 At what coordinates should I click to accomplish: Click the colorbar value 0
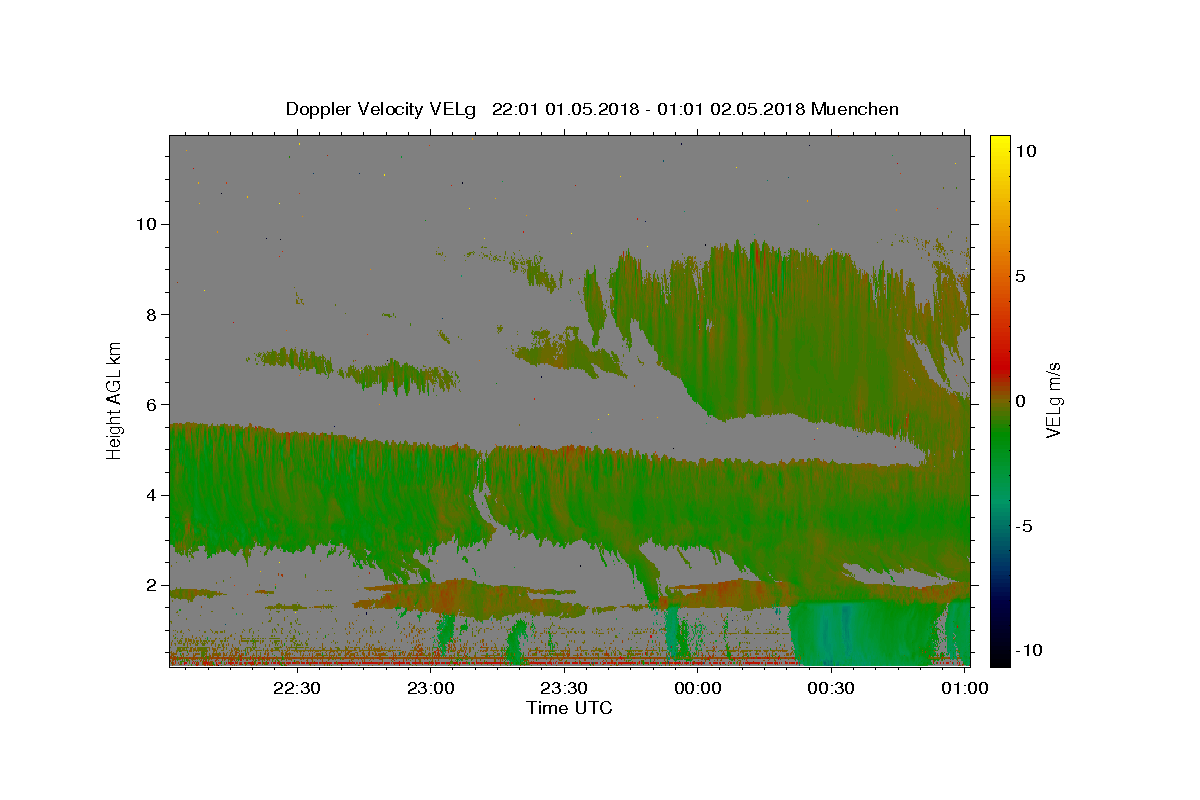1020,401
